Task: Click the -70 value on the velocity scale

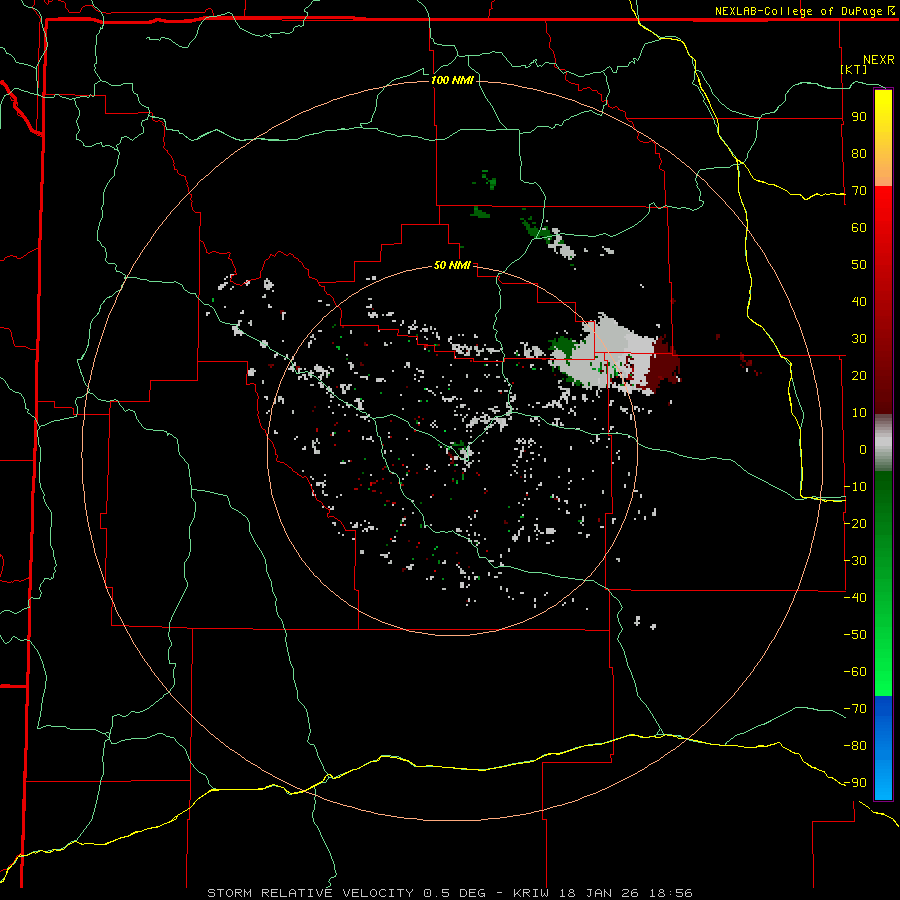Action: pyautogui.click(x=855, y=709)
